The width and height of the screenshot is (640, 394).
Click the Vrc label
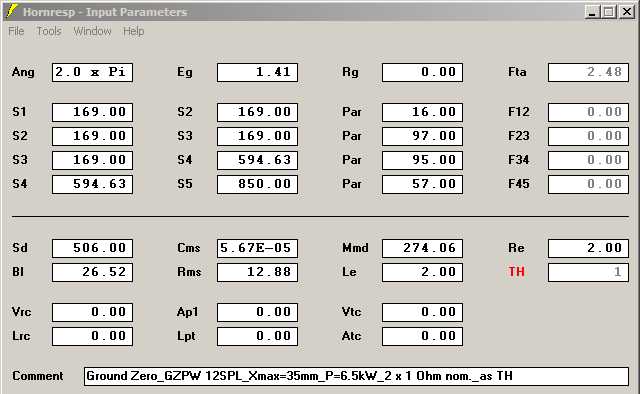[21, 312]
